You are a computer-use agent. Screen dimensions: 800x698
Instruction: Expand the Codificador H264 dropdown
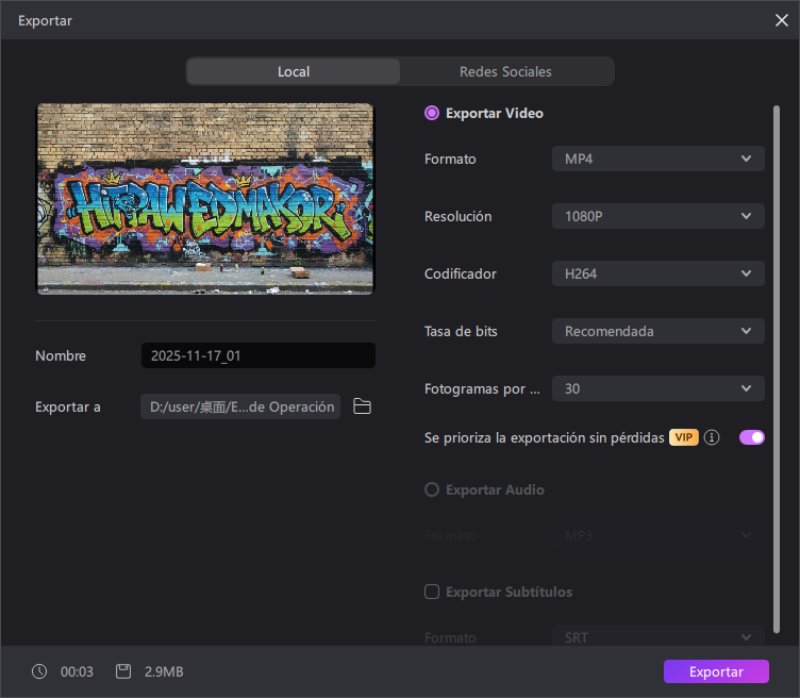click(657, 273)
